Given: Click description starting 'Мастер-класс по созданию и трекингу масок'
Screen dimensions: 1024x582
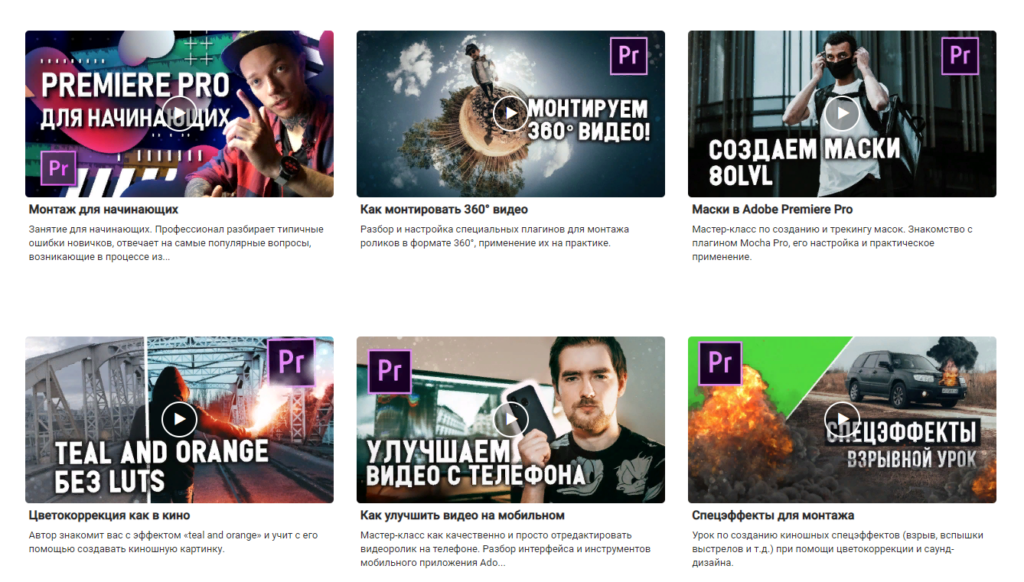Looking at the screenshot, I should tap(832, 243).
